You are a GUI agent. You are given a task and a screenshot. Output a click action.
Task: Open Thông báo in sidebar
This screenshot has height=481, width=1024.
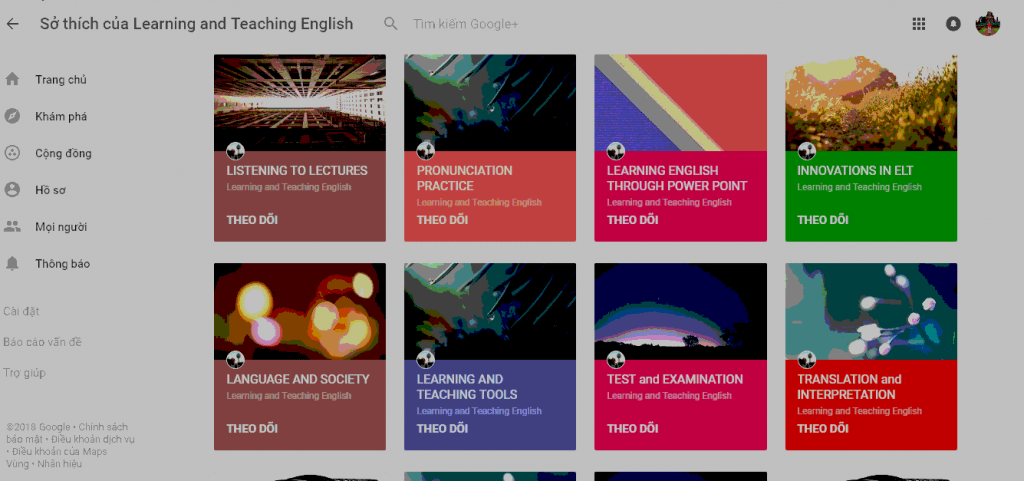62,264
